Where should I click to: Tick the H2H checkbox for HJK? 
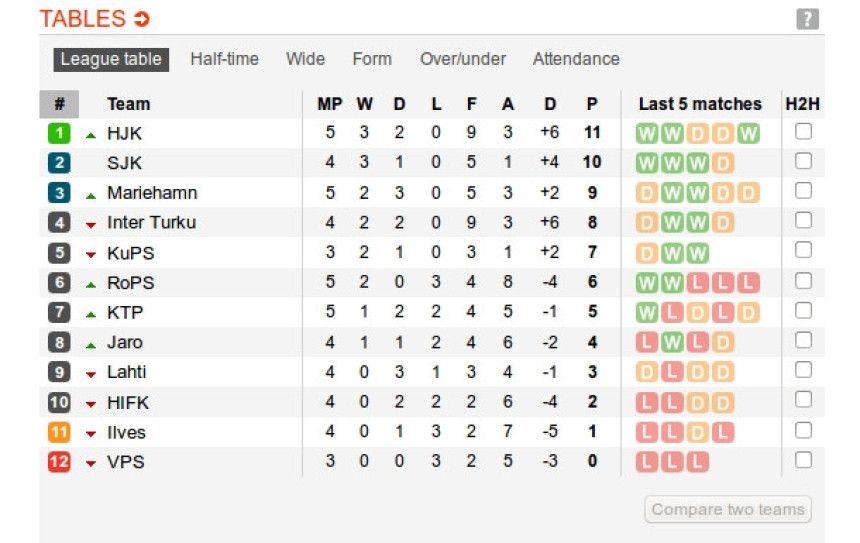[803, 132]
